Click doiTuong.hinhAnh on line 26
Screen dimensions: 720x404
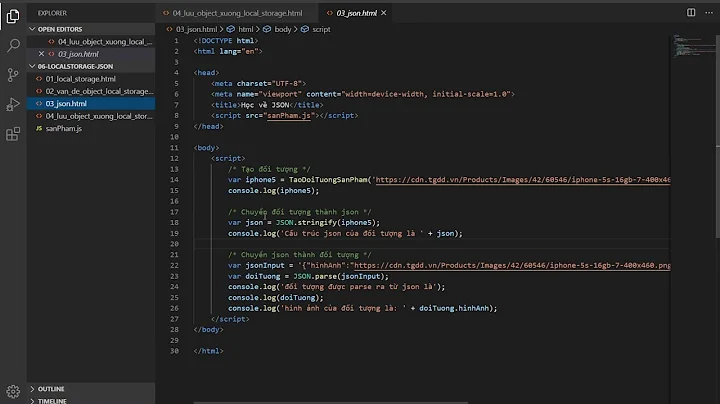click(x=454, y=309)
